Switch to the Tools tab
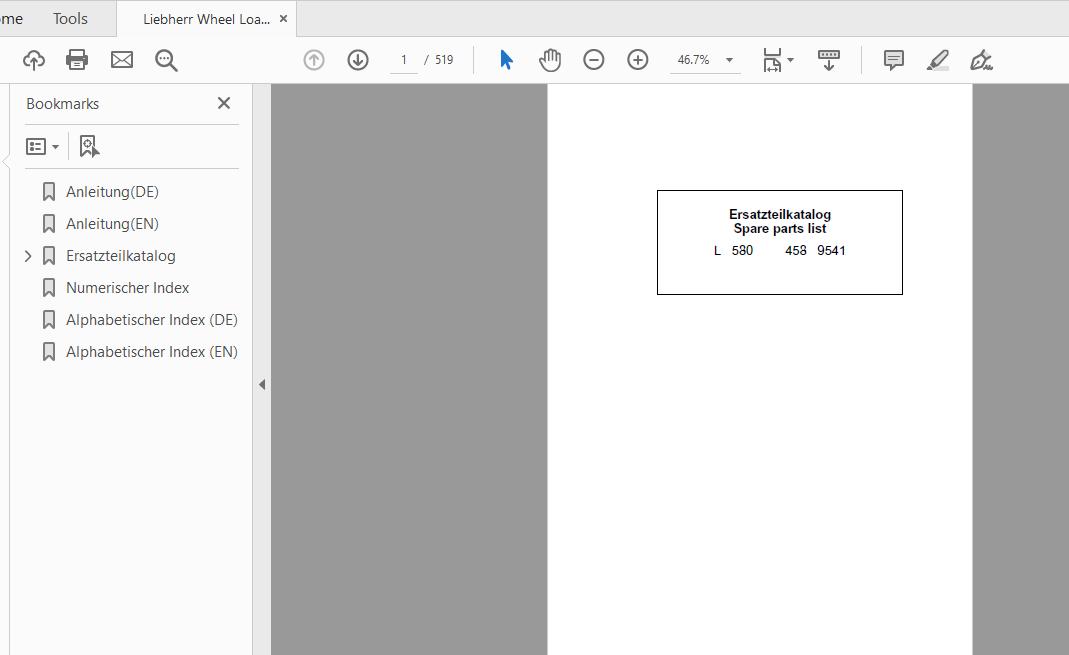Viewport: 1069px width, 655px height. coord(70,19)
